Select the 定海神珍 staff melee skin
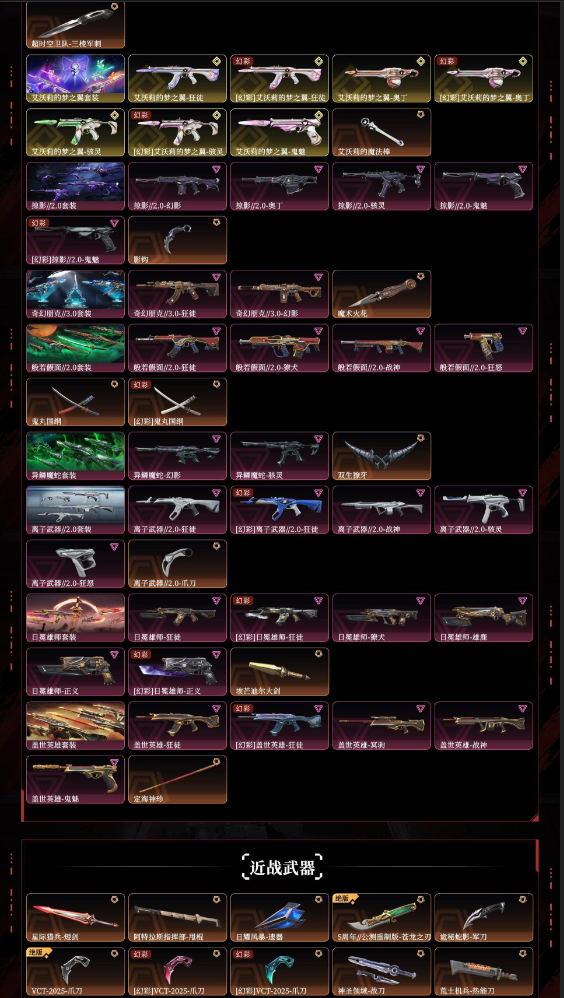The height and width of the screenshot is (998, 564). coord(178,780)
